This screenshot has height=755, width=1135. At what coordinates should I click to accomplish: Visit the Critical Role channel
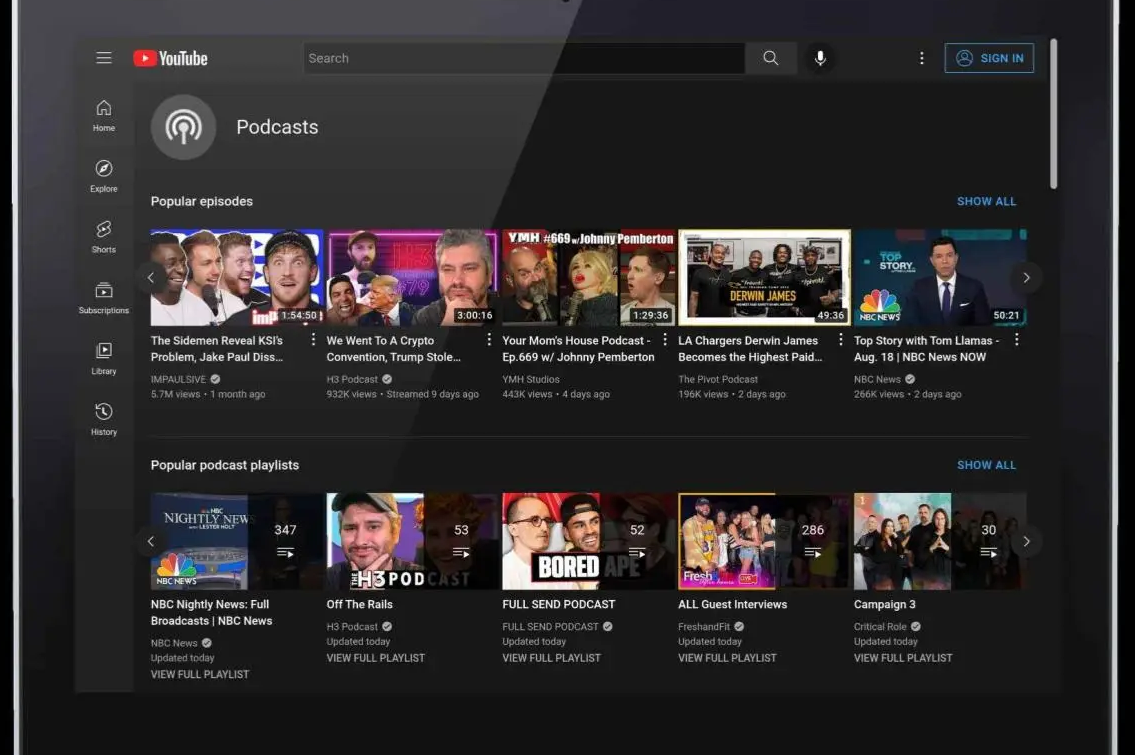point(880,627)
